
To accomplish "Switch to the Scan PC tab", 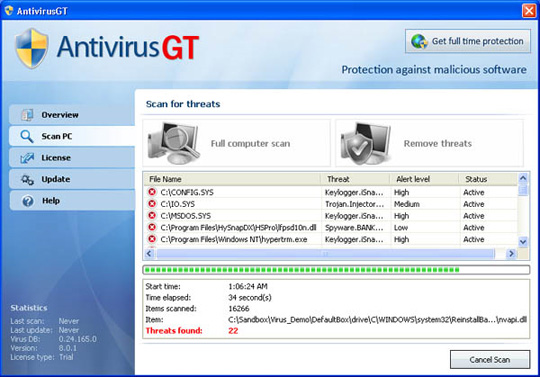I will [72, 136].
